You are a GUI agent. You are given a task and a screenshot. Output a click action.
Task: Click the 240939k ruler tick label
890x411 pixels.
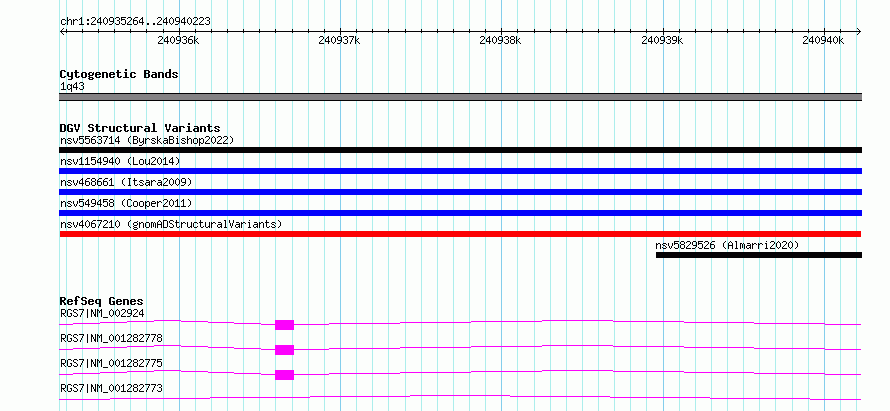(662, 40)
